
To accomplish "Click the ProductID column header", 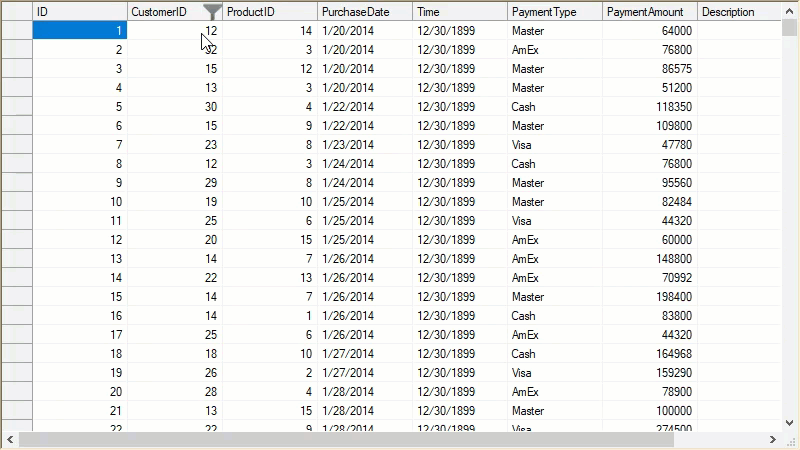I will click(270, 12).
